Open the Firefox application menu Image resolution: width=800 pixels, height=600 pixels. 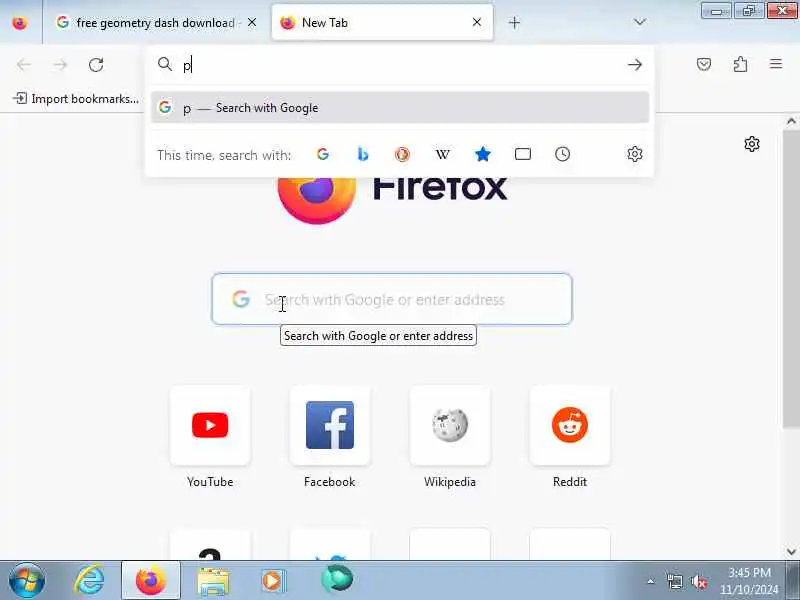pos(776,64)
